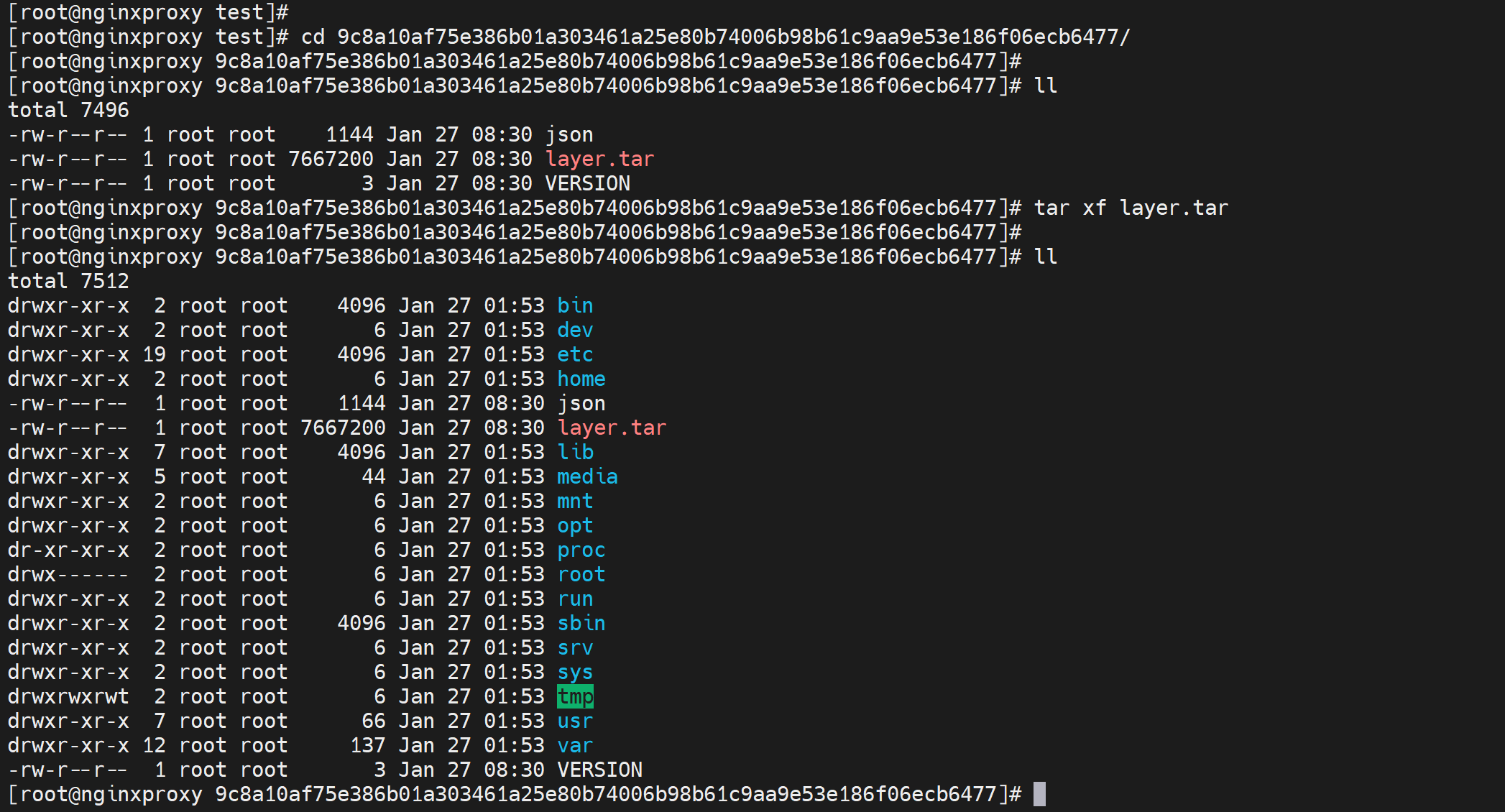
Task: Click the sbin directory name
Action: click(x=581, y=623)
